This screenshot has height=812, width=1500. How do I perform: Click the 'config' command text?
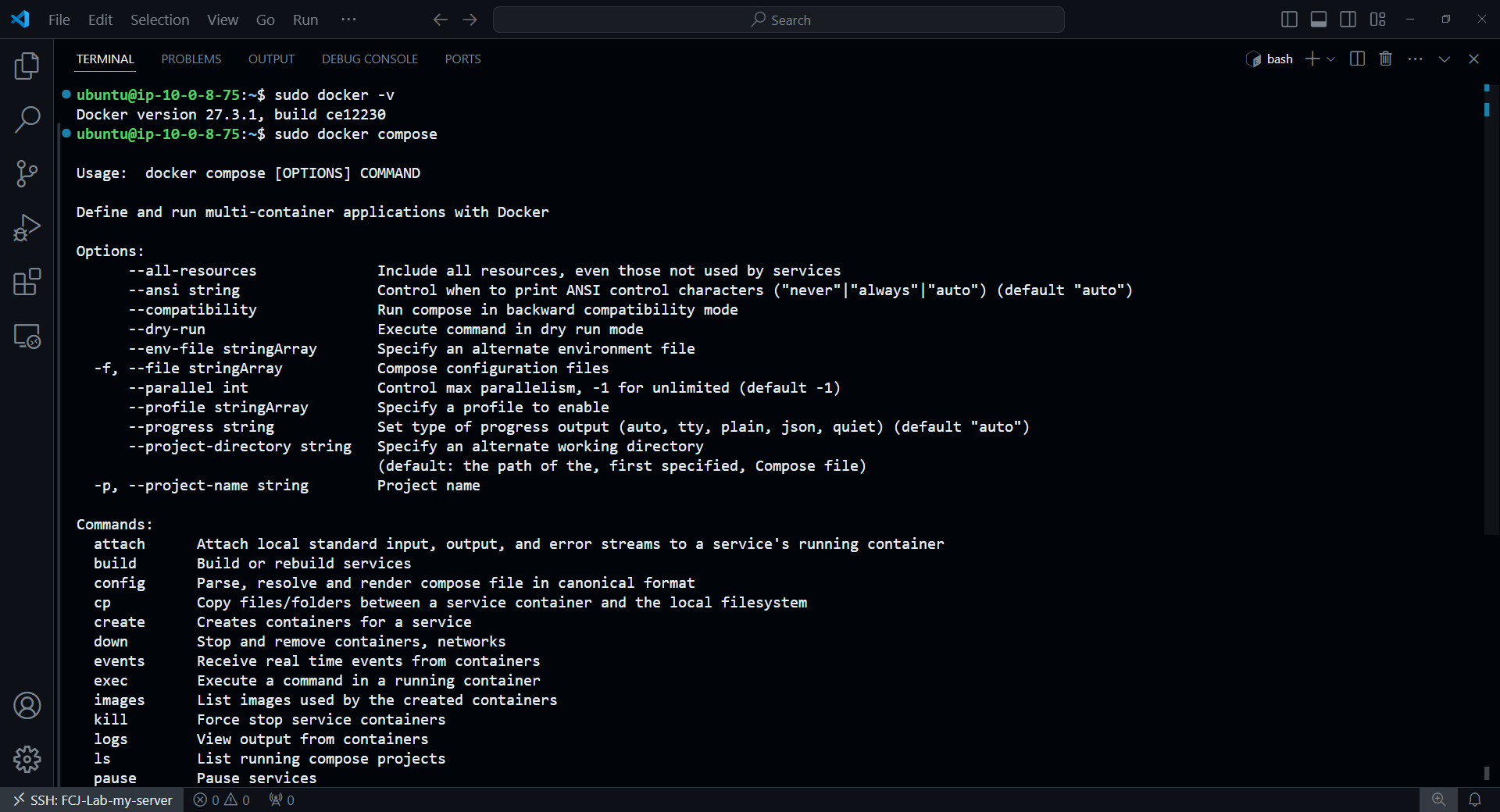[x=120, y=583]
